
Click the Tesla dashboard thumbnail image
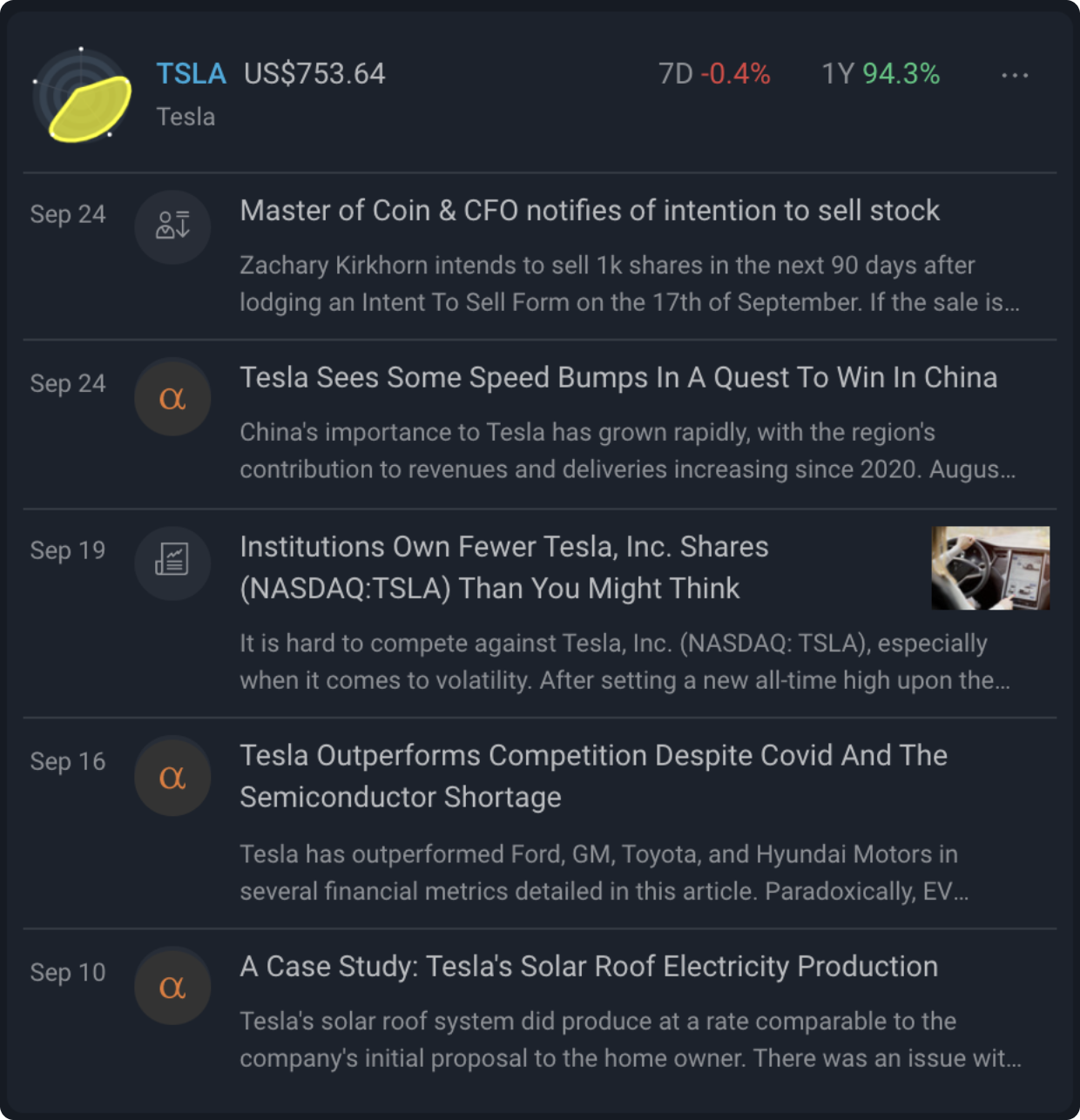click(990, 568)
